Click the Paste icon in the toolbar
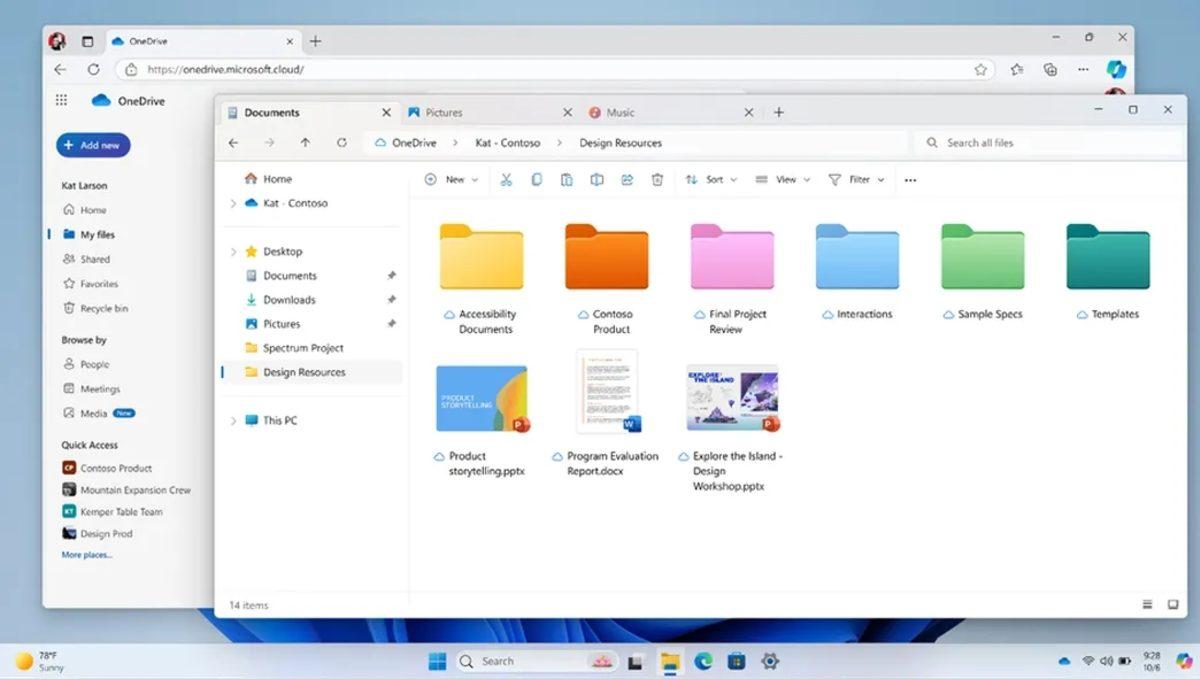1200x679 pixels. pos(566,179)
